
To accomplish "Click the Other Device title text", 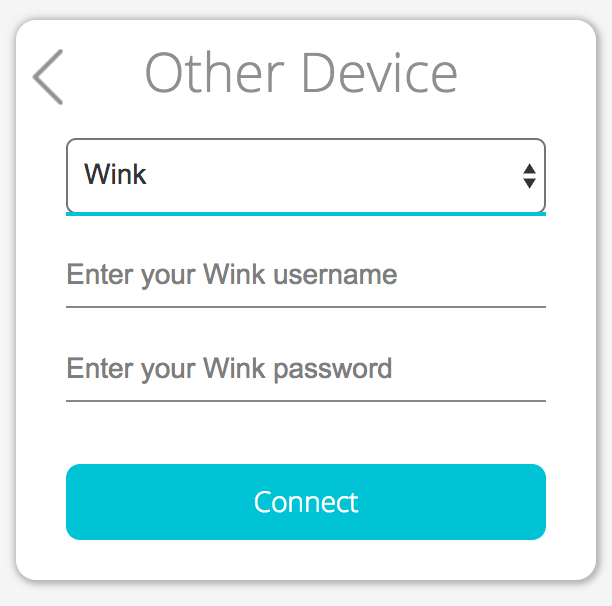I will [x=301, y=73].
